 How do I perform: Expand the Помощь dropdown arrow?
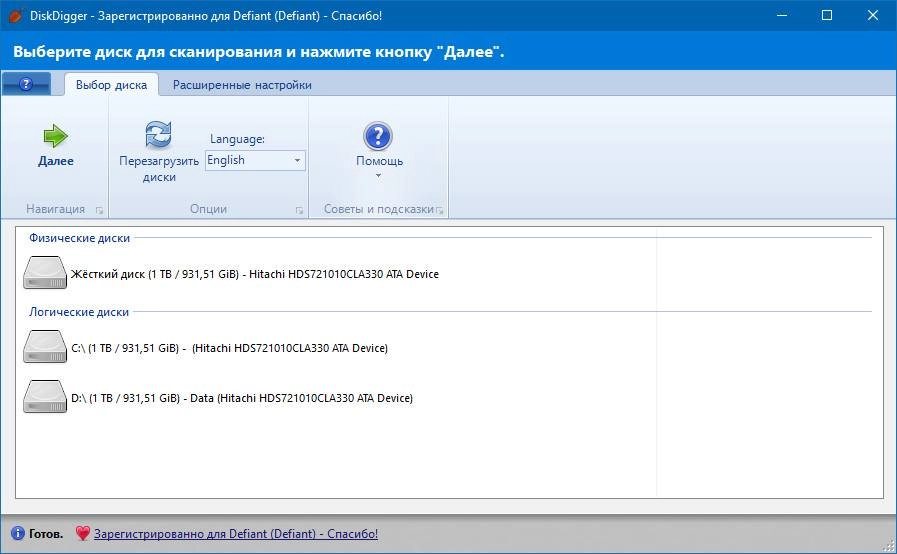[x=378, y=176]
